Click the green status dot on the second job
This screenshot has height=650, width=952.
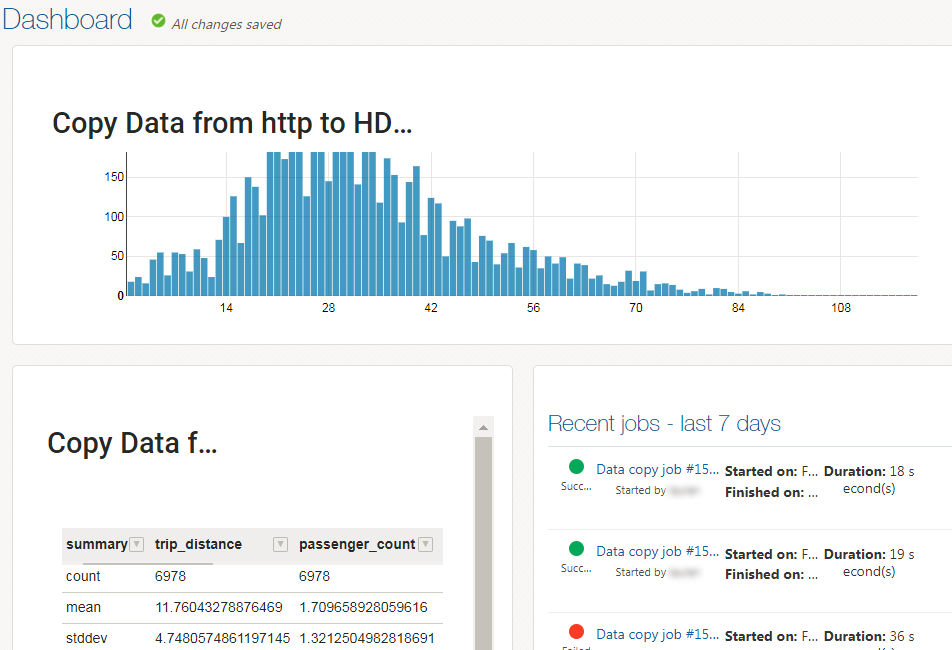tap(575, 549)
